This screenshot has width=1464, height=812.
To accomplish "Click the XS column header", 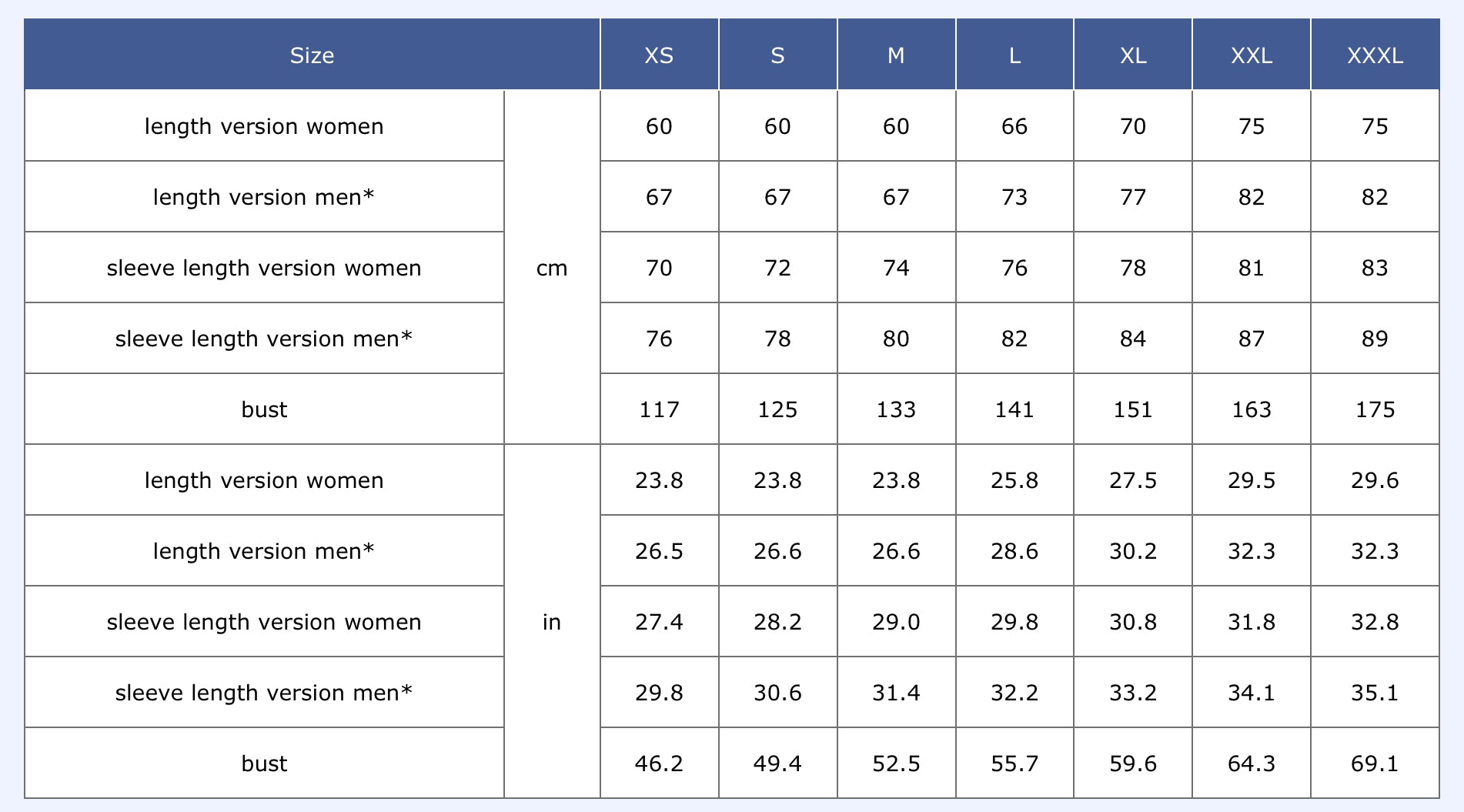I will pos(659,55).
